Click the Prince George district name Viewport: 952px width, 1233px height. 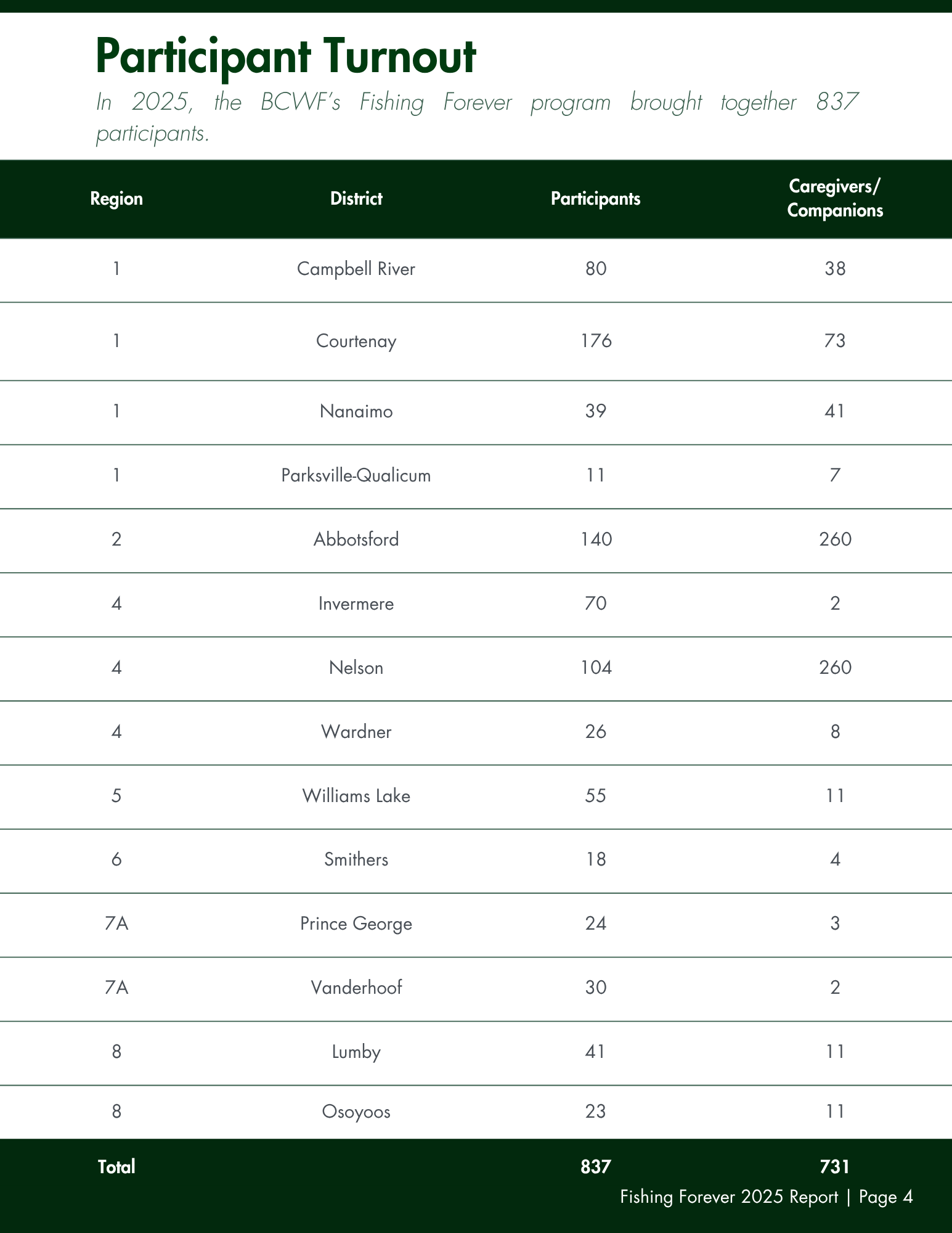click(x=356, y=924)
